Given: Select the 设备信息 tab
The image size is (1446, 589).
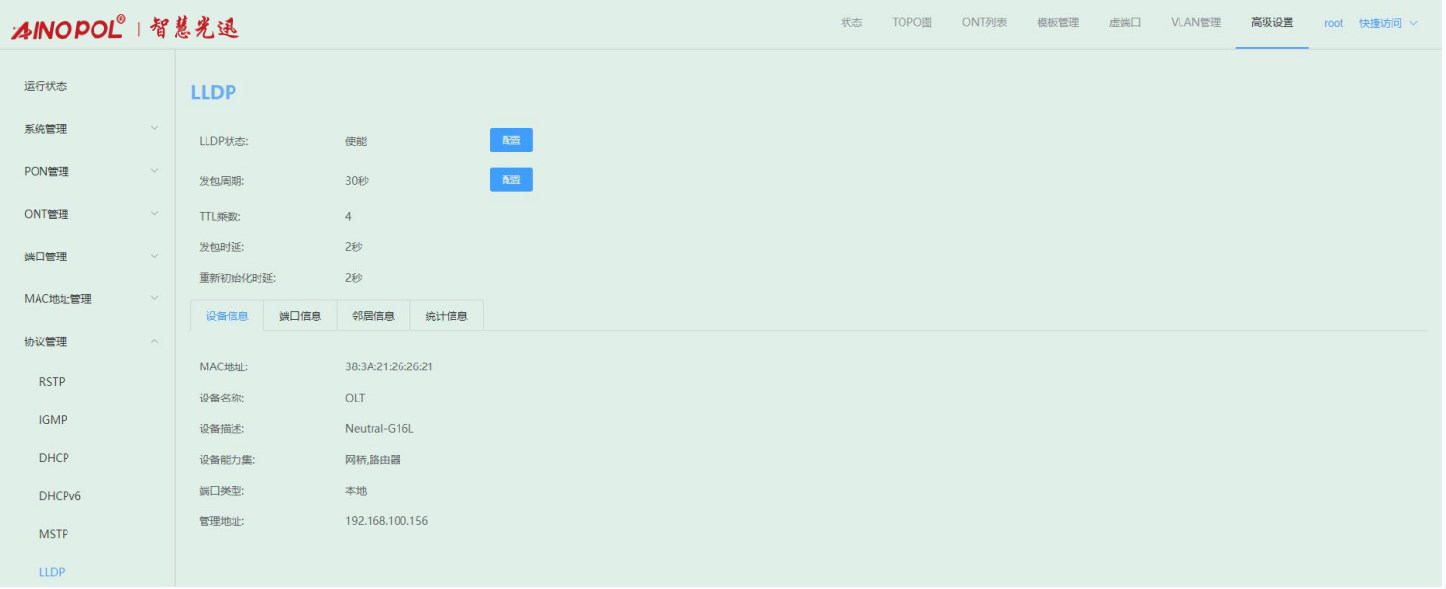Looking at the screenshot, I should click(227, 316).
